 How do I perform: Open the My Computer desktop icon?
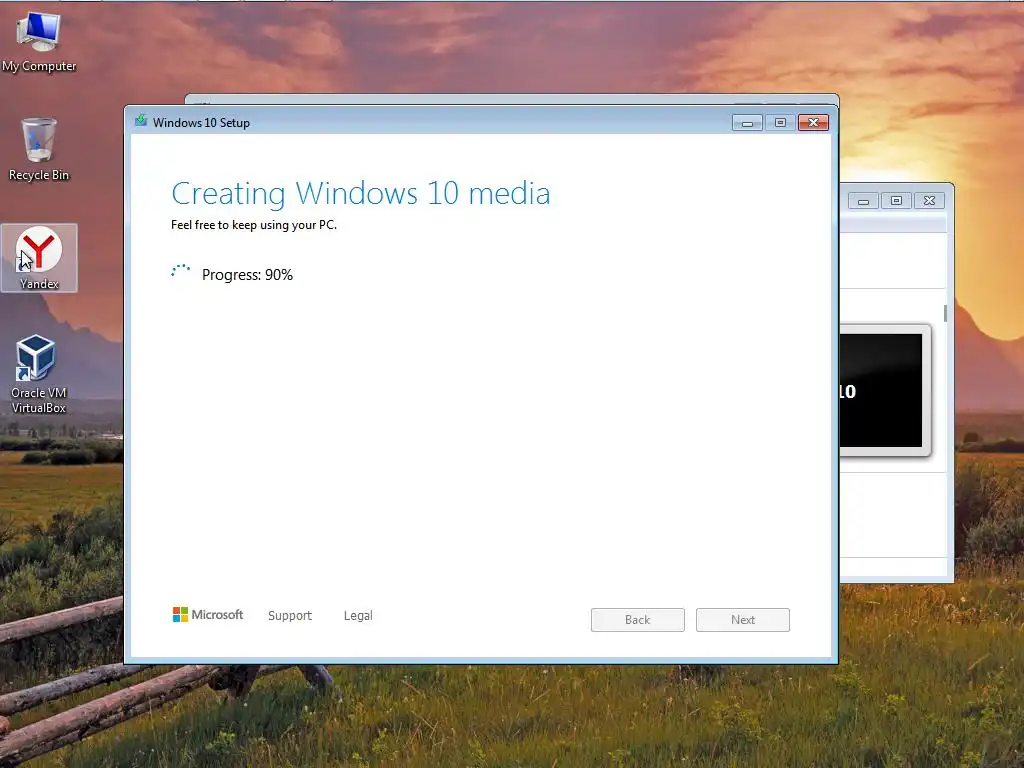click(39, 40)
